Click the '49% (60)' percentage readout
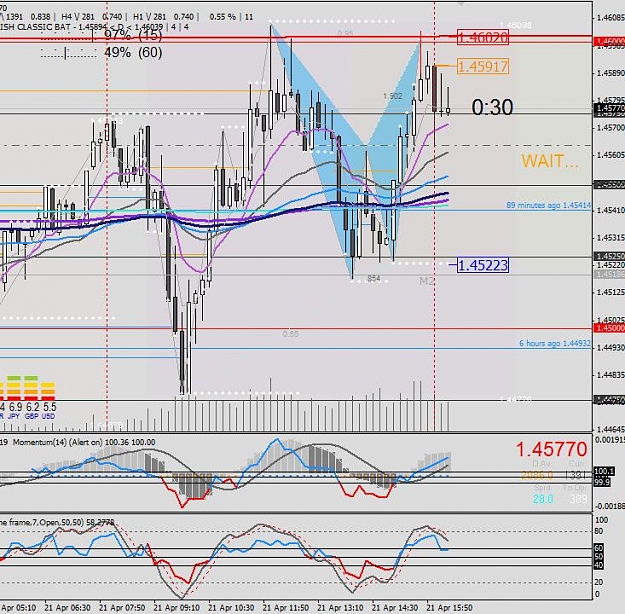 pos(133,52)
